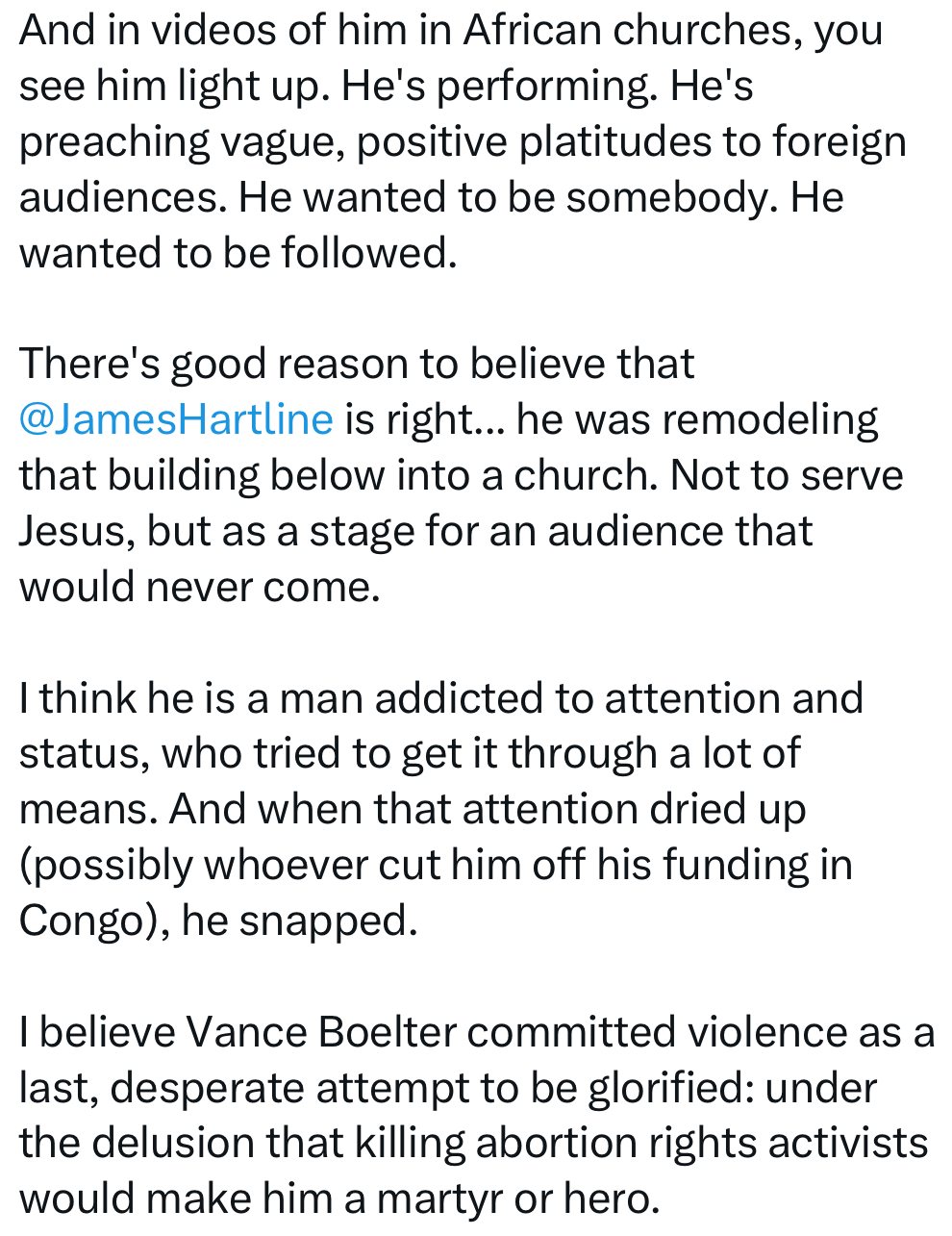Click the phrase "martyr or hero."

[518, 1199]
